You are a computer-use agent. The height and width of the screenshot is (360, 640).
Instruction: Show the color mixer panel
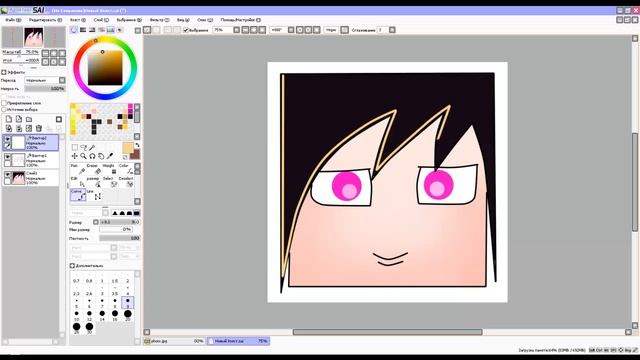click(101, 30)
